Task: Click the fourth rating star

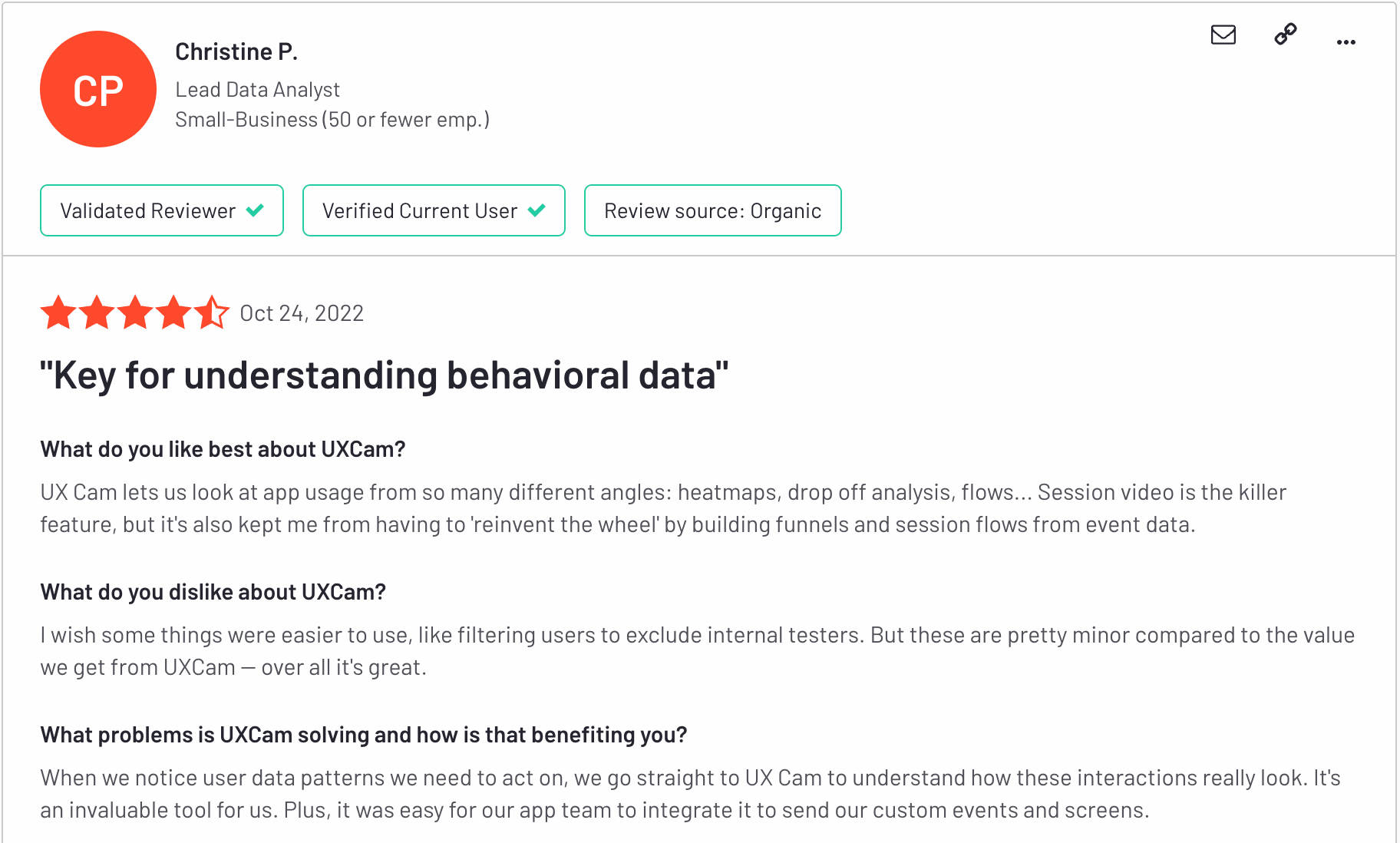Action: 173,313
